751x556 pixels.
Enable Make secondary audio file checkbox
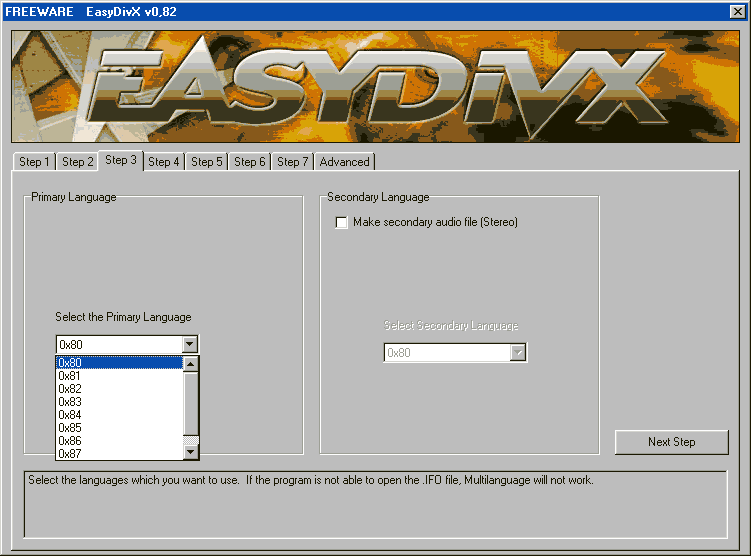[x=342, y=223]
